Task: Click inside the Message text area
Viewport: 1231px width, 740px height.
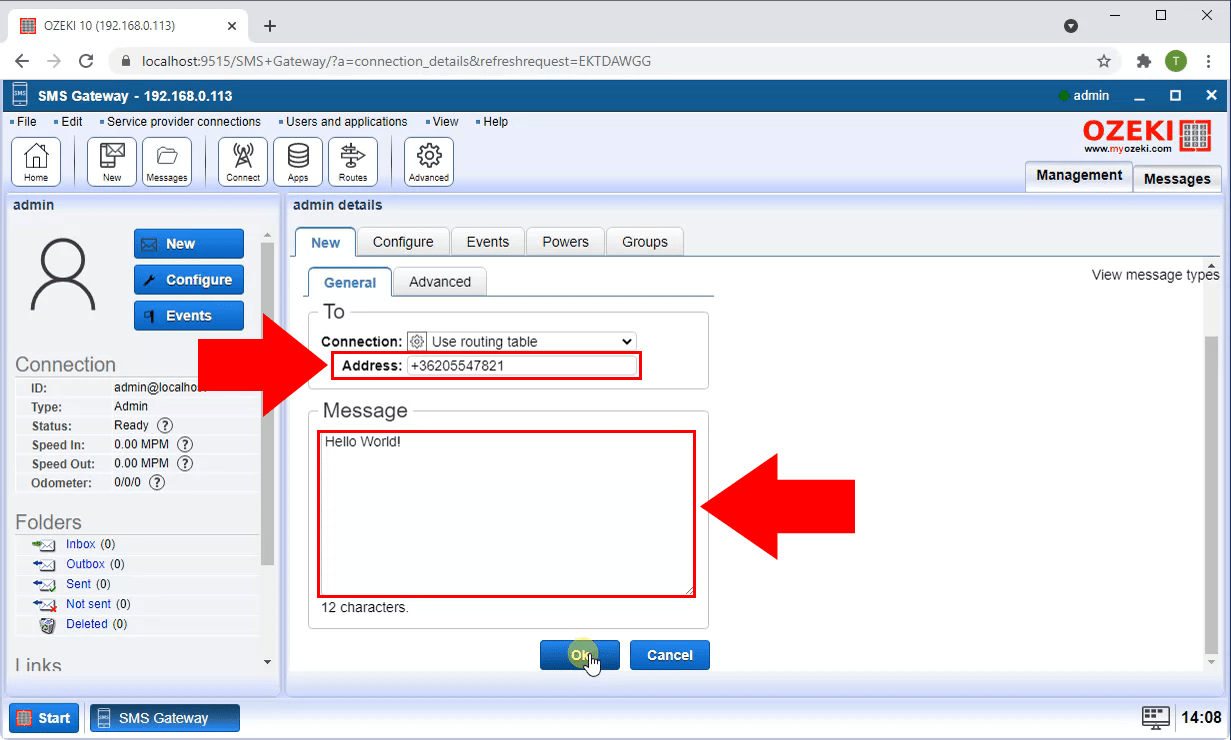Action: pos(506,514)
